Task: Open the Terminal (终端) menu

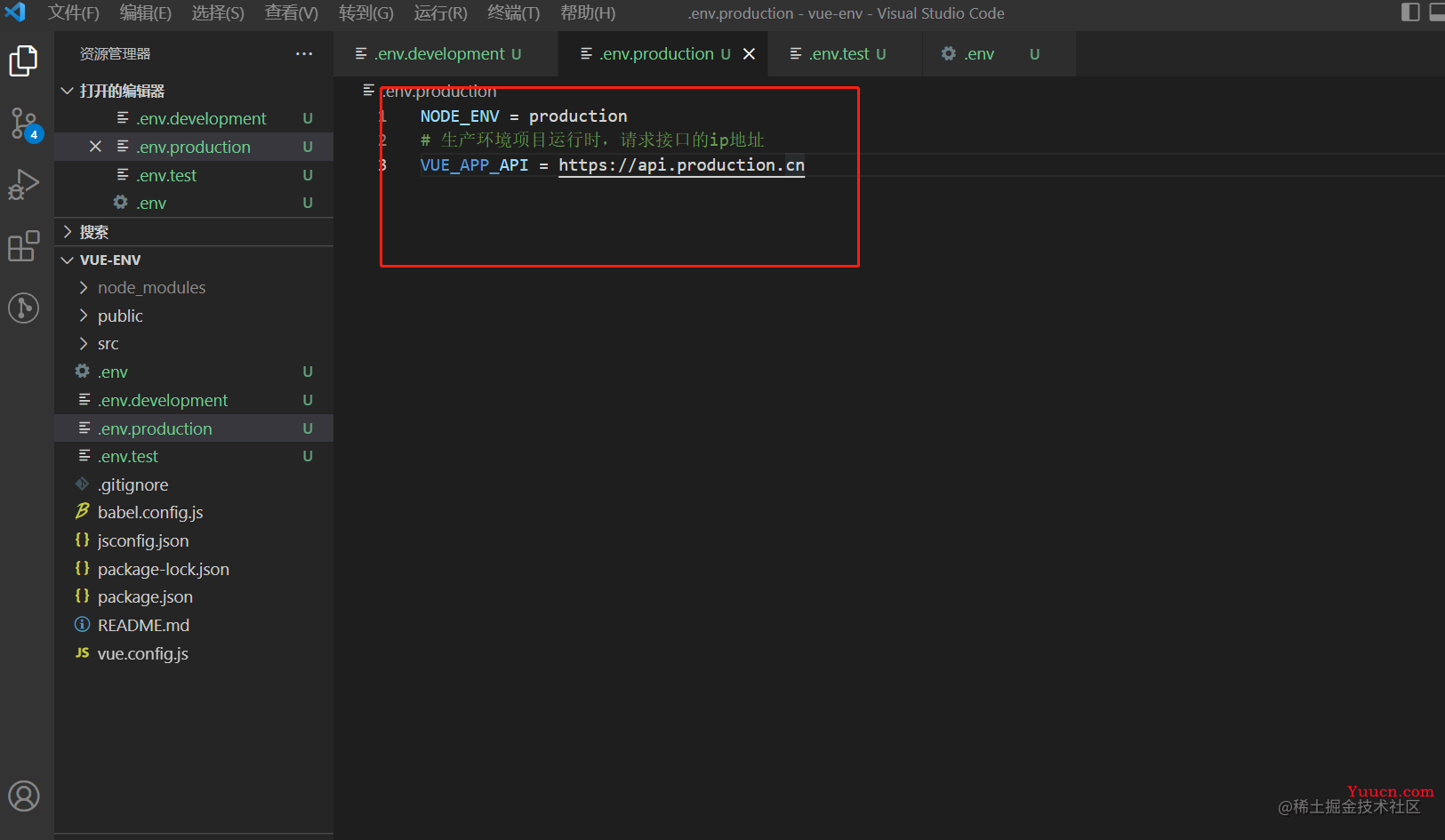Action: point(513,12)
